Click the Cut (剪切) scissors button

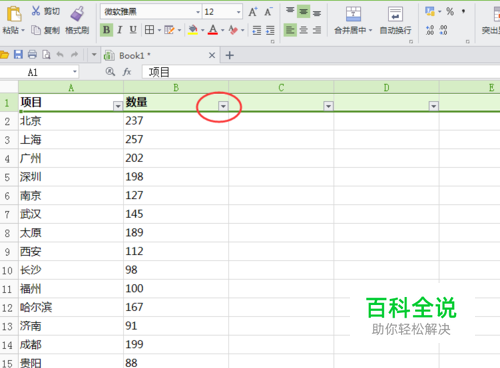(x=45, y=11)
